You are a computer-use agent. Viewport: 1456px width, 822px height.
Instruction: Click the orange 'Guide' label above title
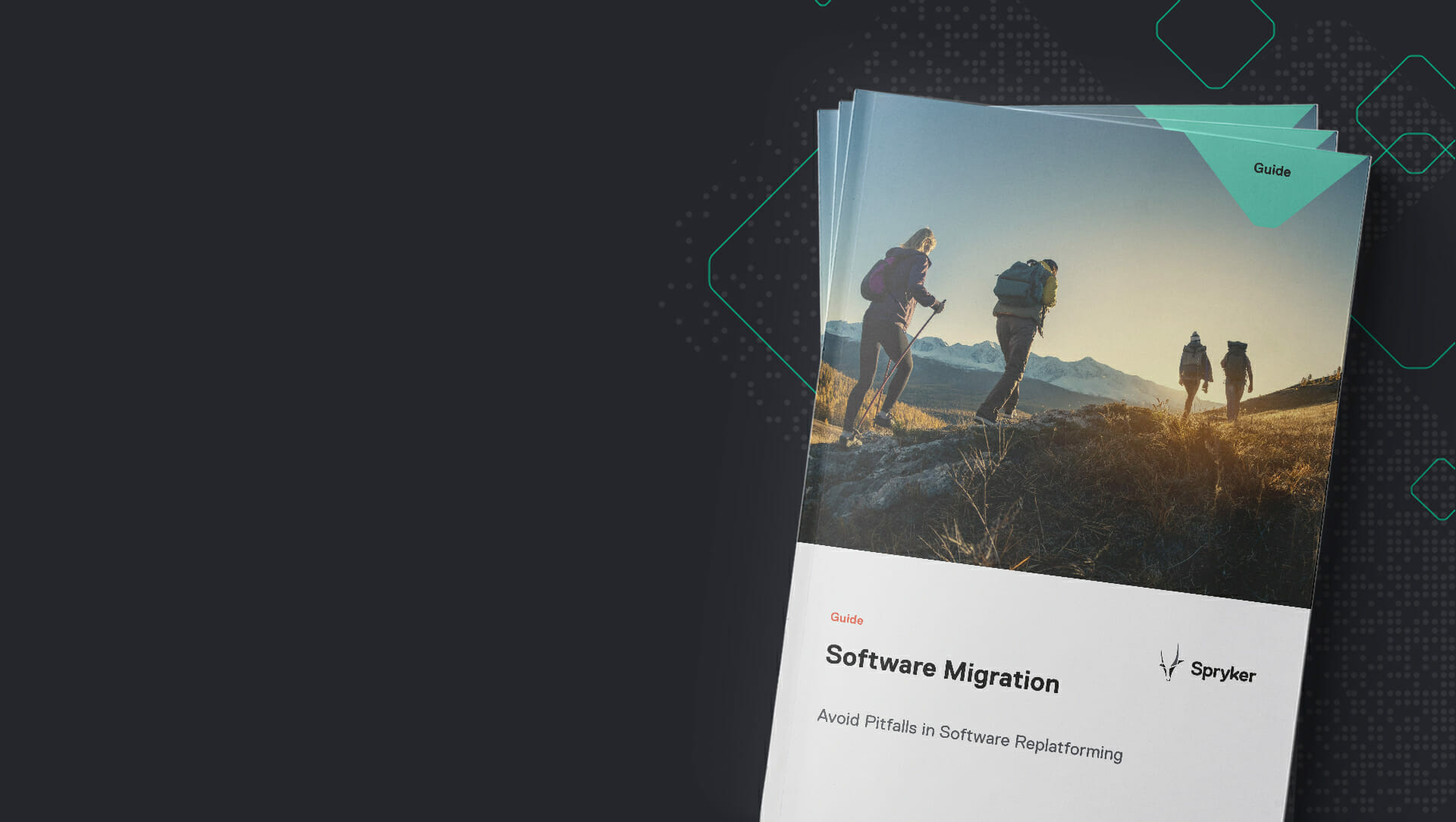[846, 619]
